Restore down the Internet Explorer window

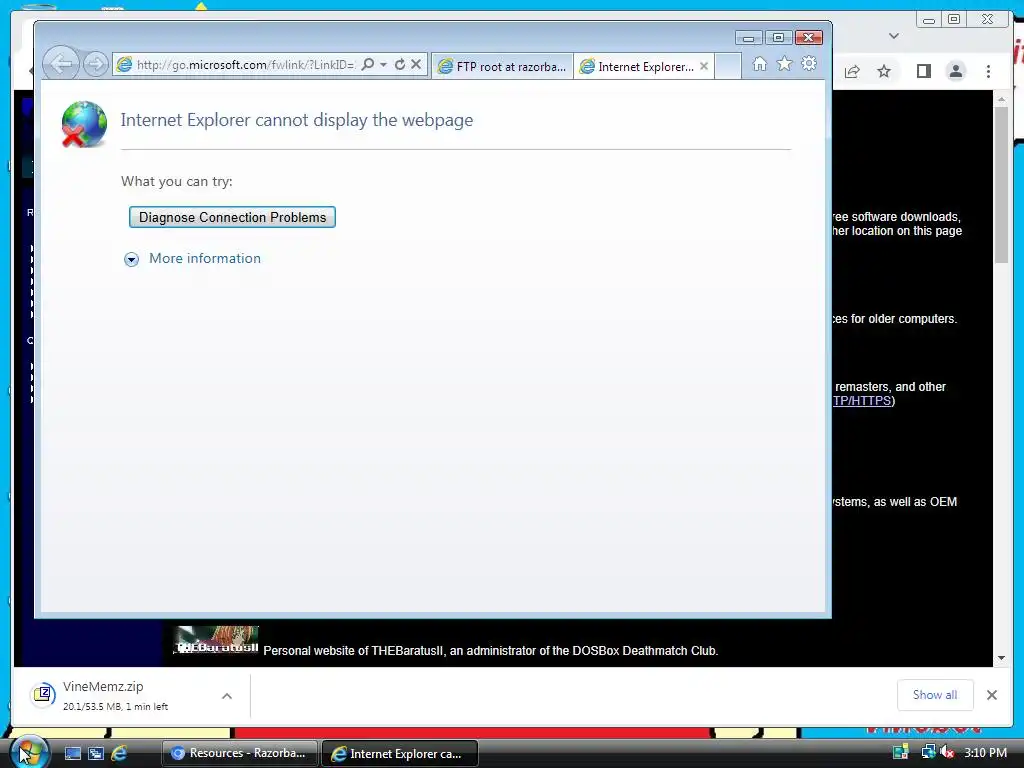(778, 38)
